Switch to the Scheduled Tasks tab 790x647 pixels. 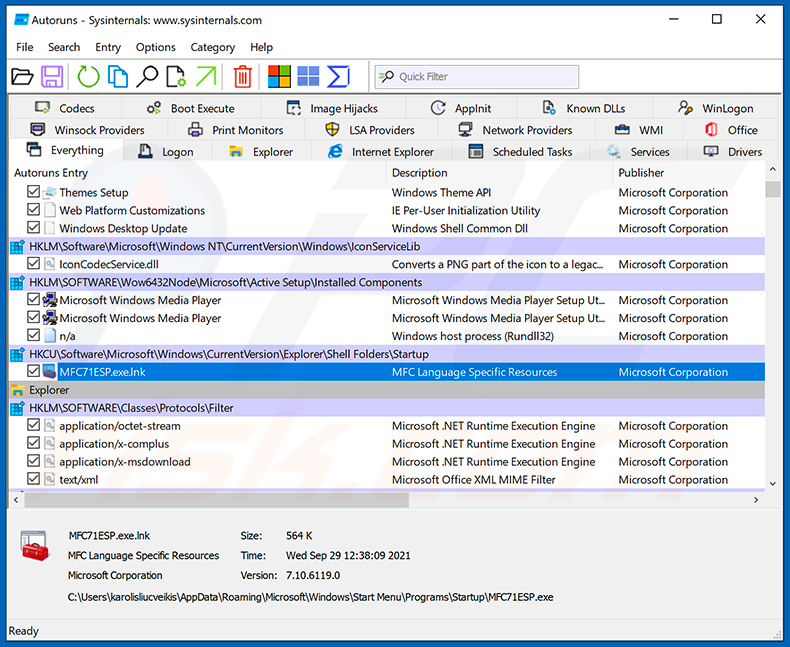click(521, 152)
